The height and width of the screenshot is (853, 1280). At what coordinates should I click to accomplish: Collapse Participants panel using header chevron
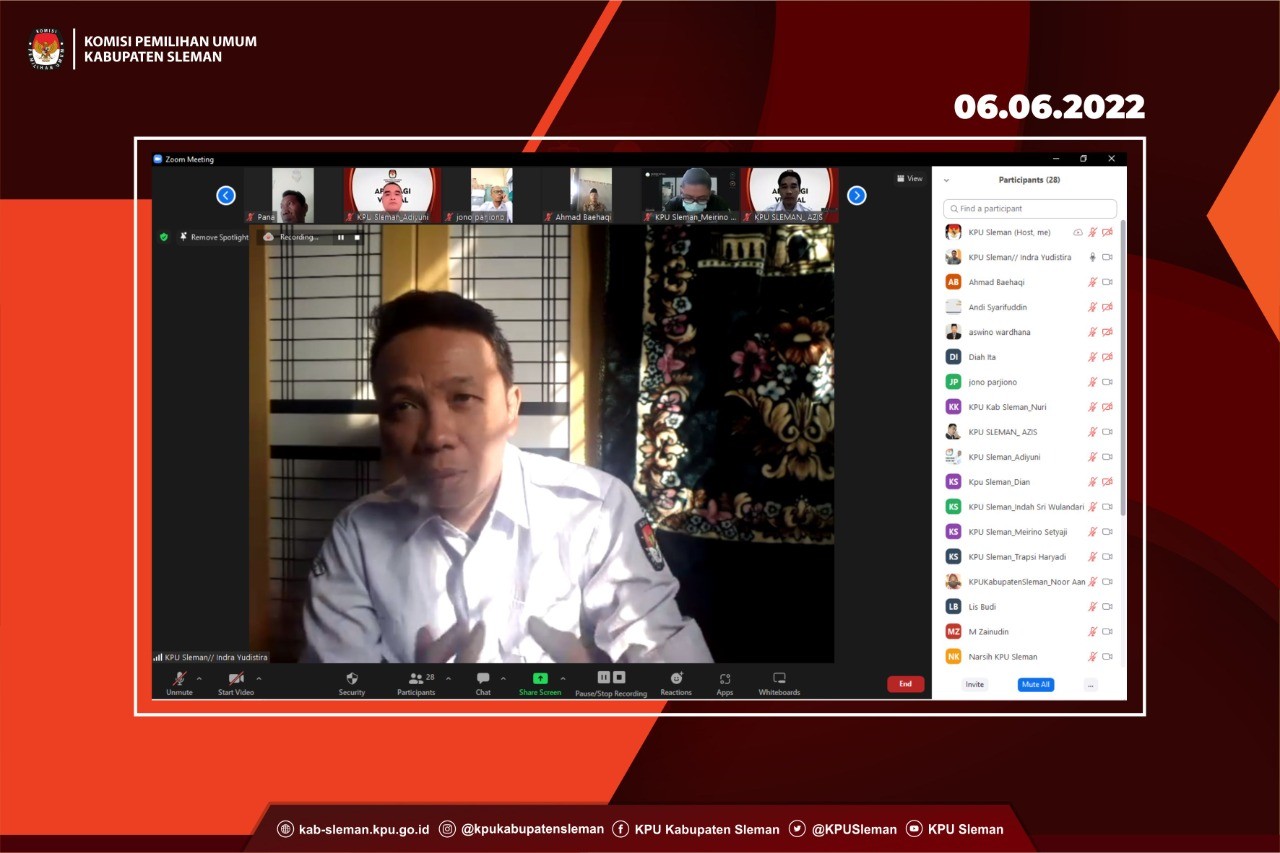coord(947,180)
